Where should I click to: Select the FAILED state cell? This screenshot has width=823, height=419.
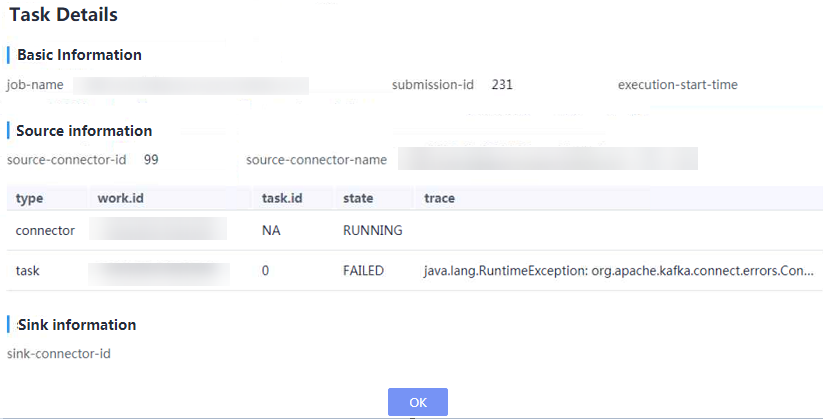coord(363,271)
